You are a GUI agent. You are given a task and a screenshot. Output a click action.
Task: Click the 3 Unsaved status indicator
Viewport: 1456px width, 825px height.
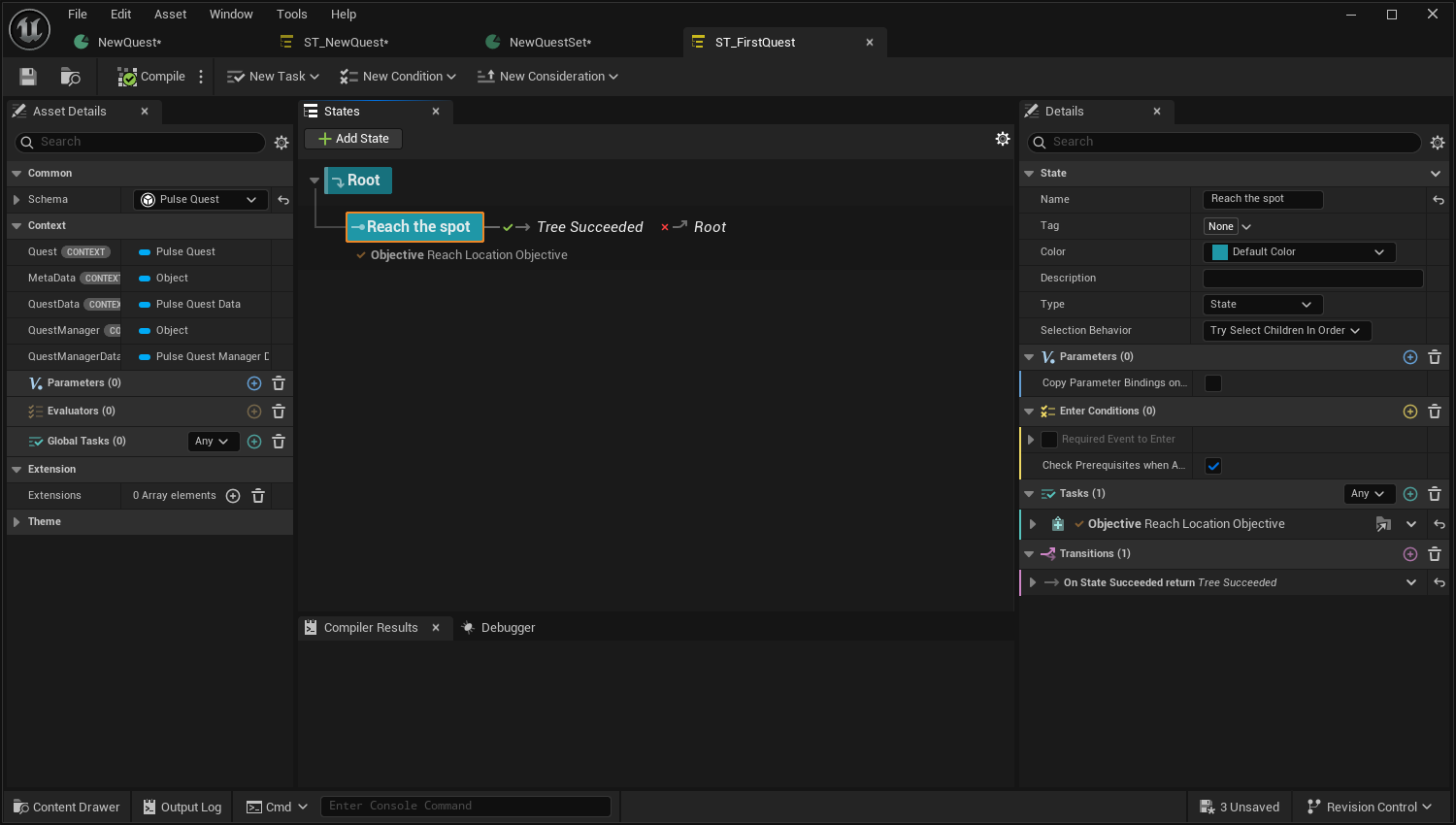point(1240,808)
